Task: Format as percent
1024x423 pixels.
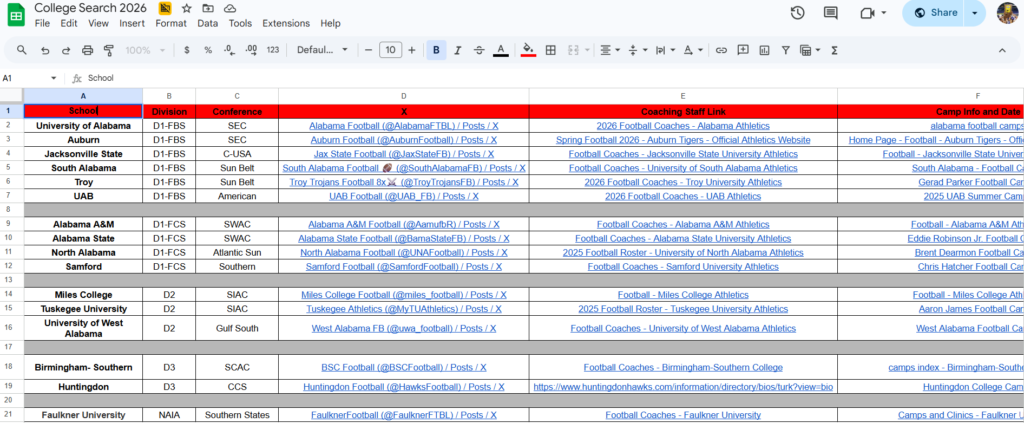Action: click(x=208, y=50)
